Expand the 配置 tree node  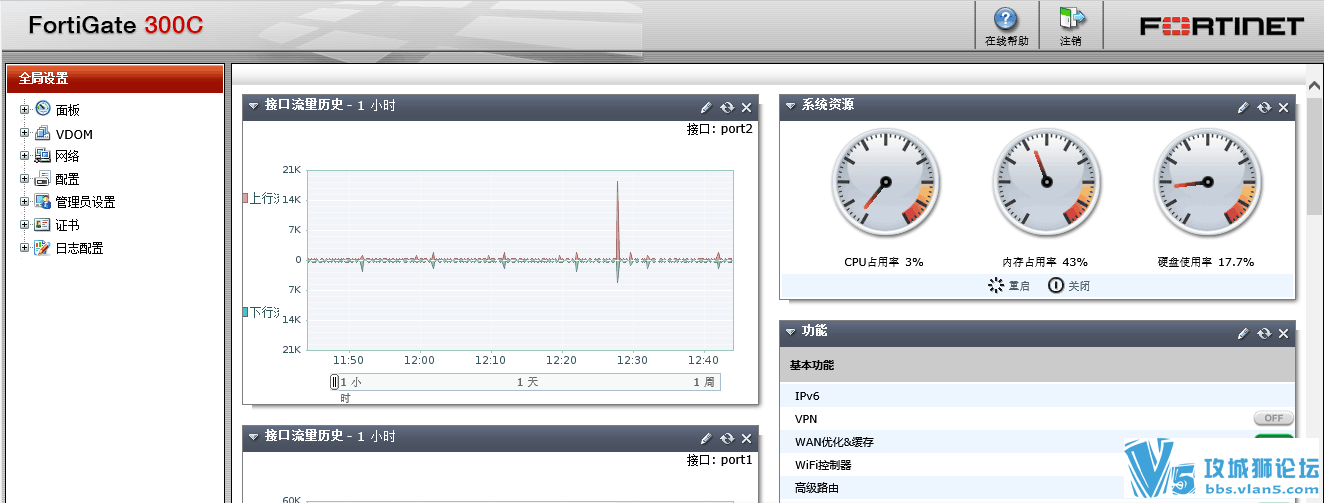tap(25, 179)
